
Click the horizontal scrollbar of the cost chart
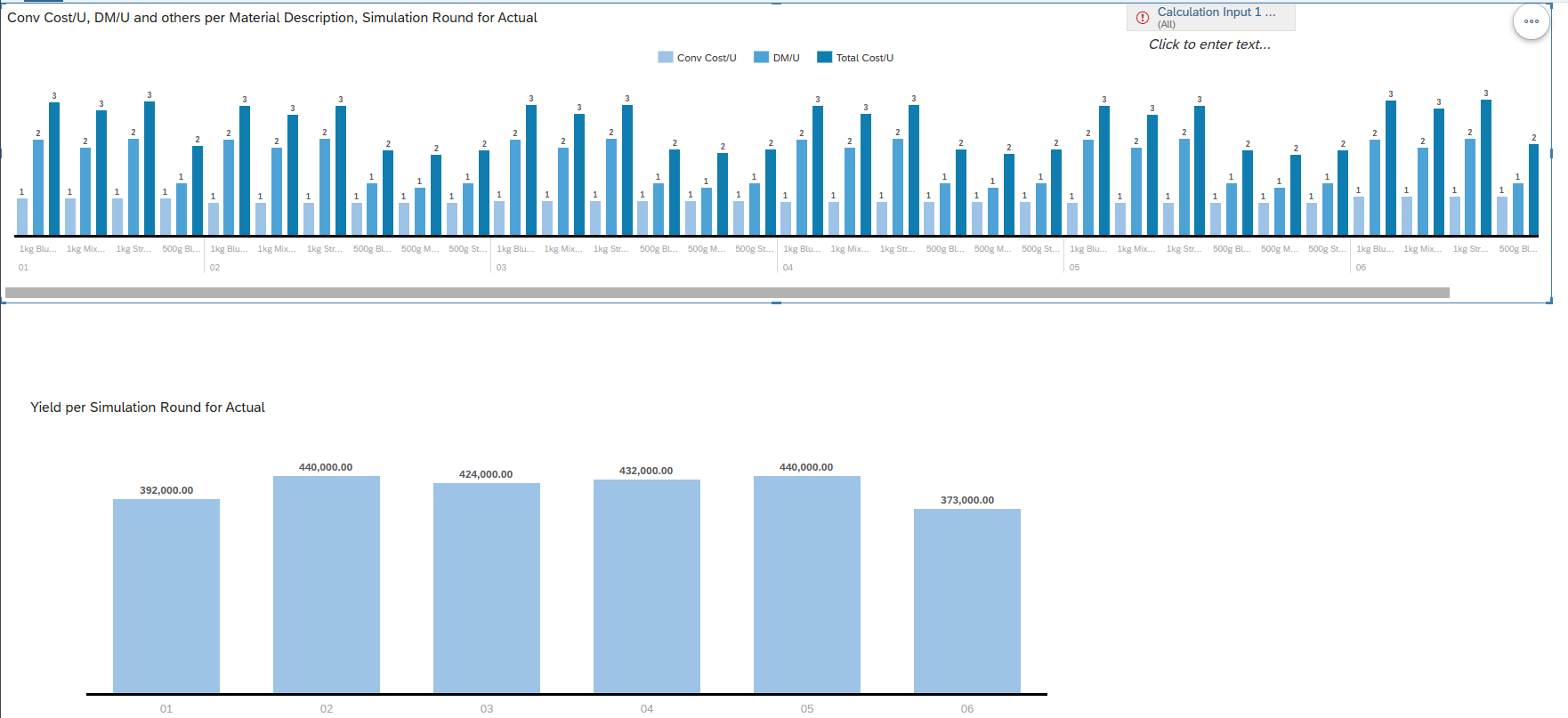coord(727,293)
